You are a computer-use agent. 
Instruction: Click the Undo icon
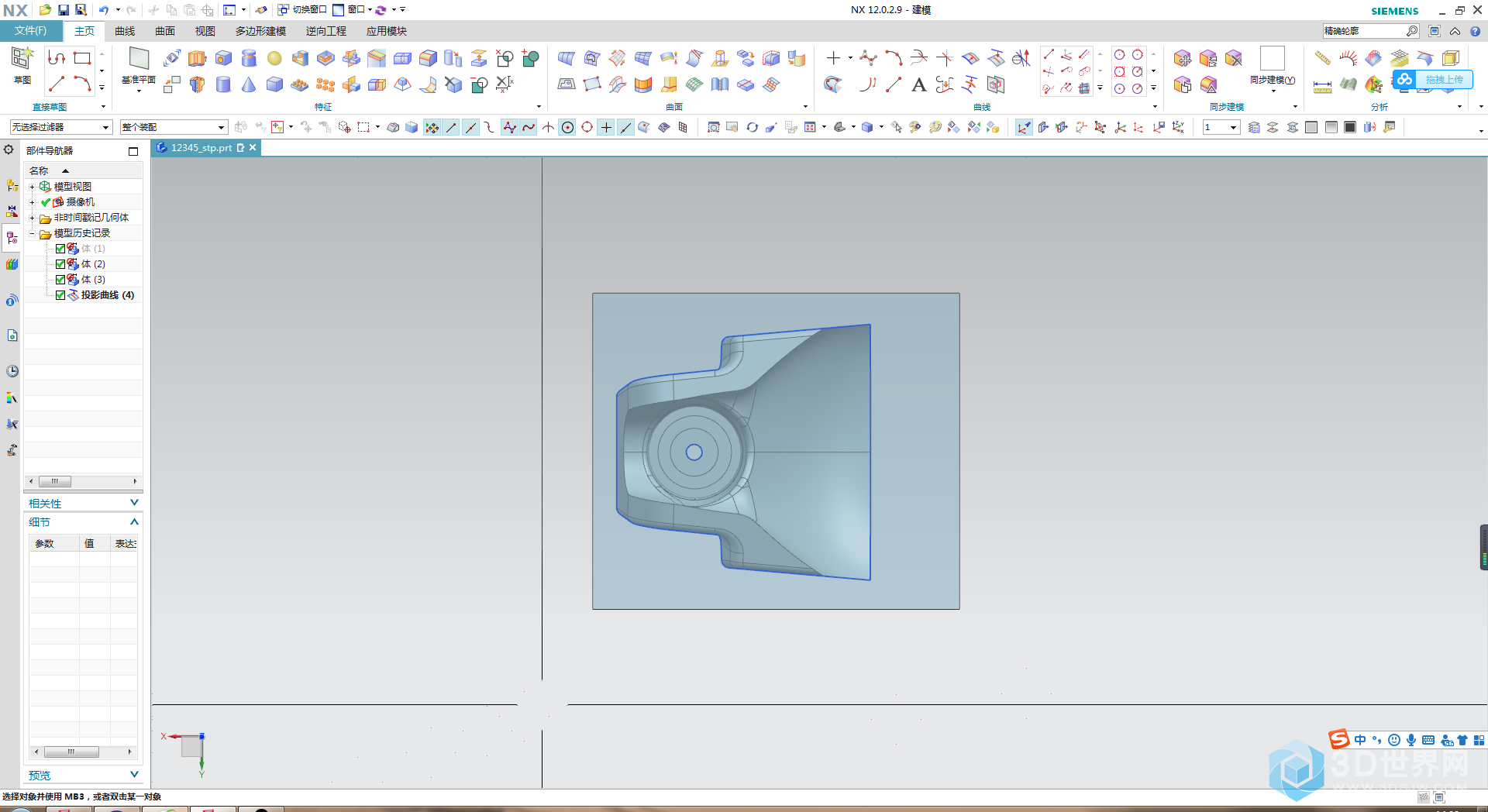103,10
